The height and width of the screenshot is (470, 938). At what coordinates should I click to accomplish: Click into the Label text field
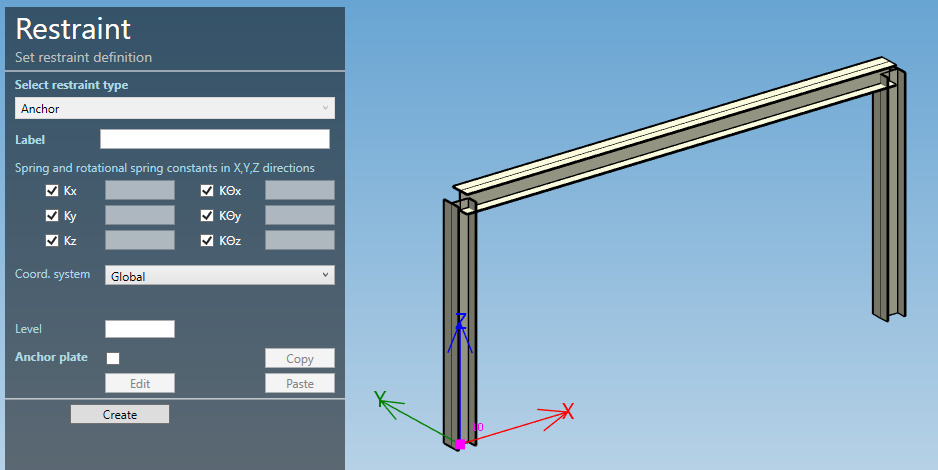click(x=215, y=139)
